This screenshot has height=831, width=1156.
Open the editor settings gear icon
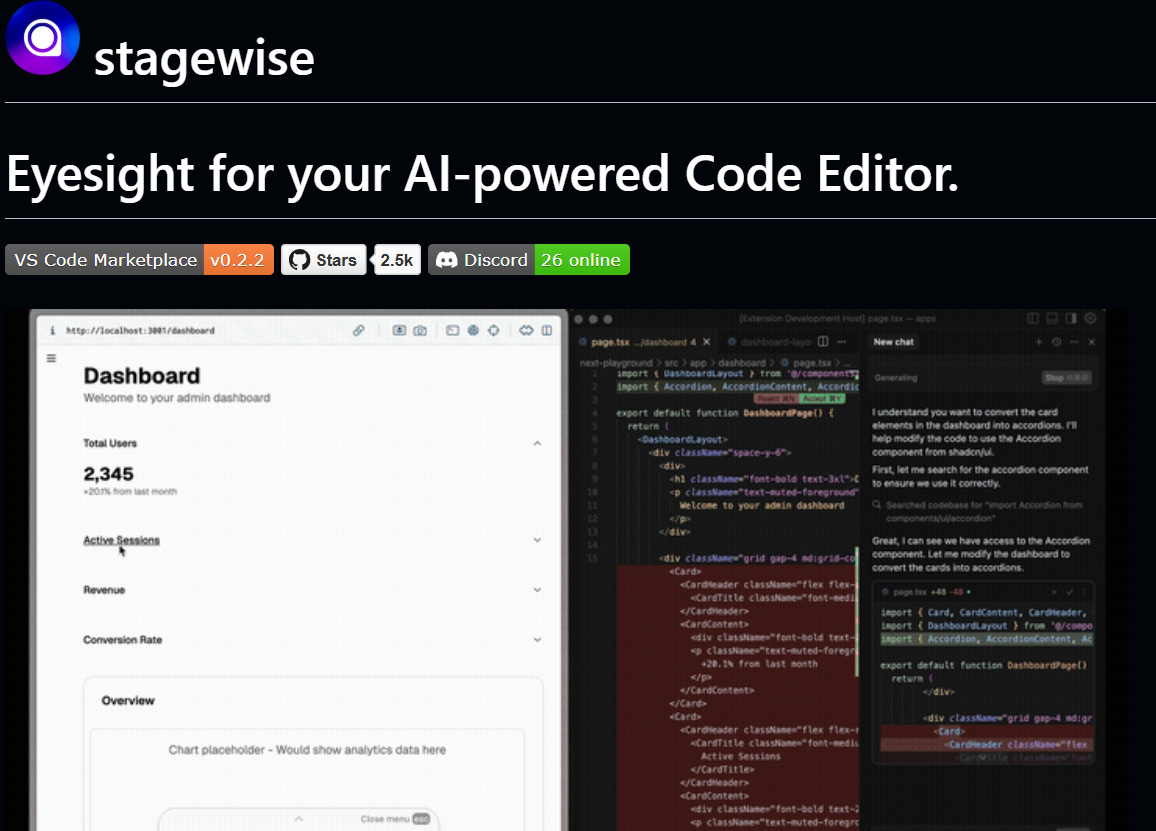point(1090,319)
